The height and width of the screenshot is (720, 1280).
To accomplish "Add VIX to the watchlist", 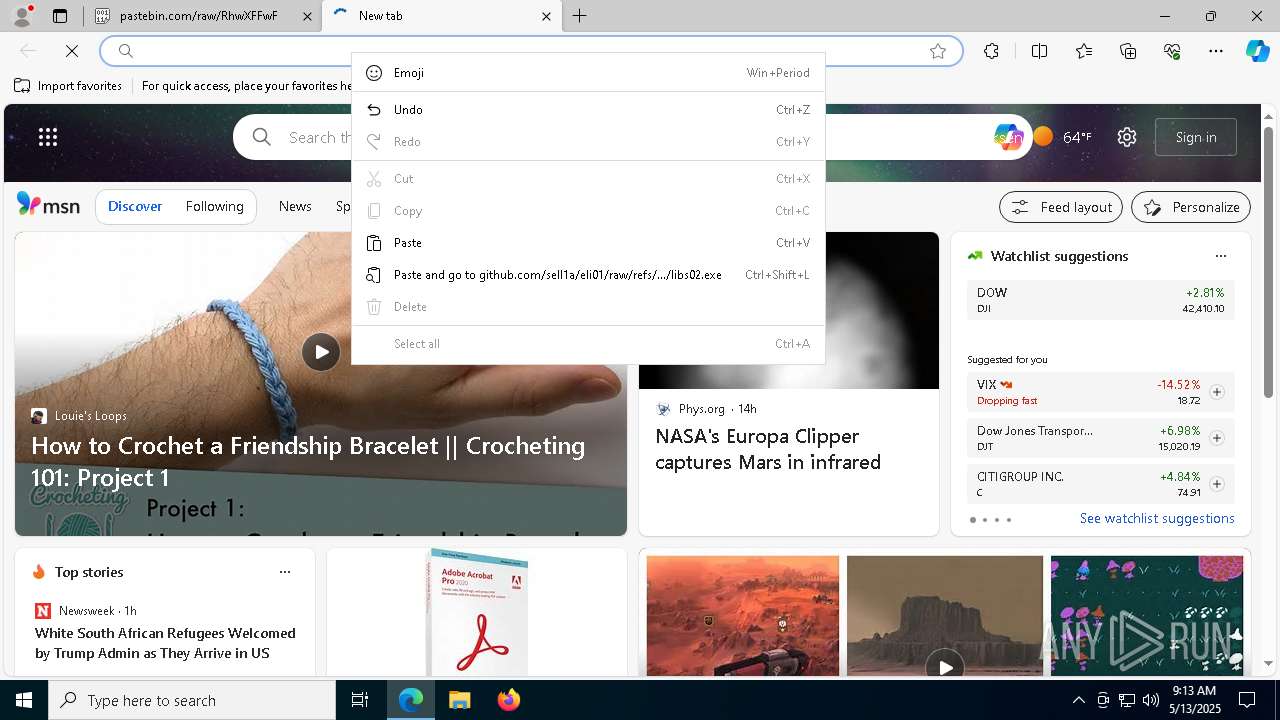I will 1217,392.
